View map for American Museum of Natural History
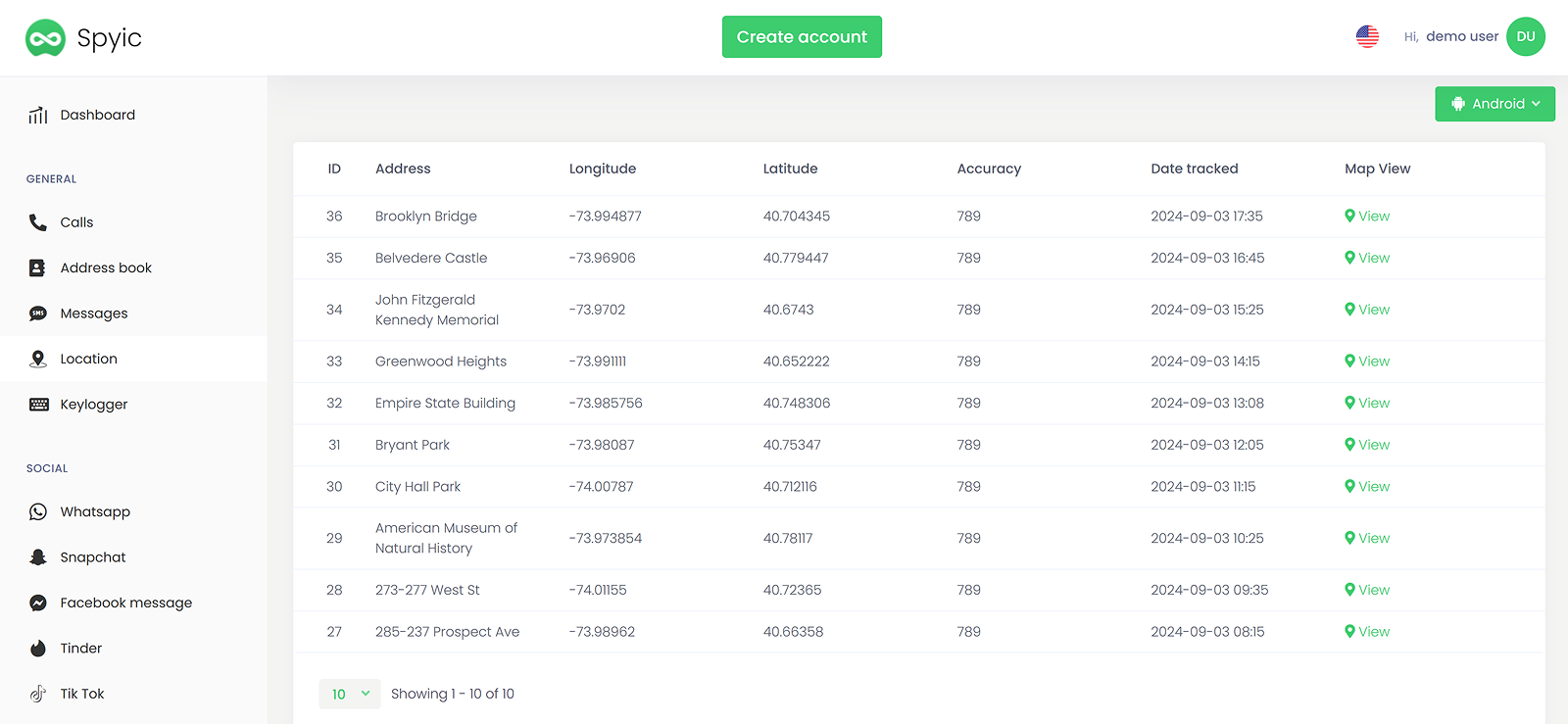 tap(1367, 538)
